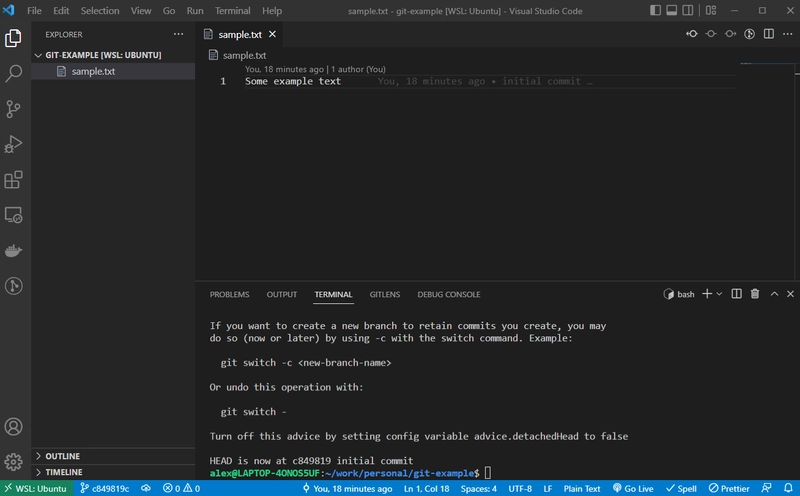Open the Terminal menu

click(x=232, y=10)
